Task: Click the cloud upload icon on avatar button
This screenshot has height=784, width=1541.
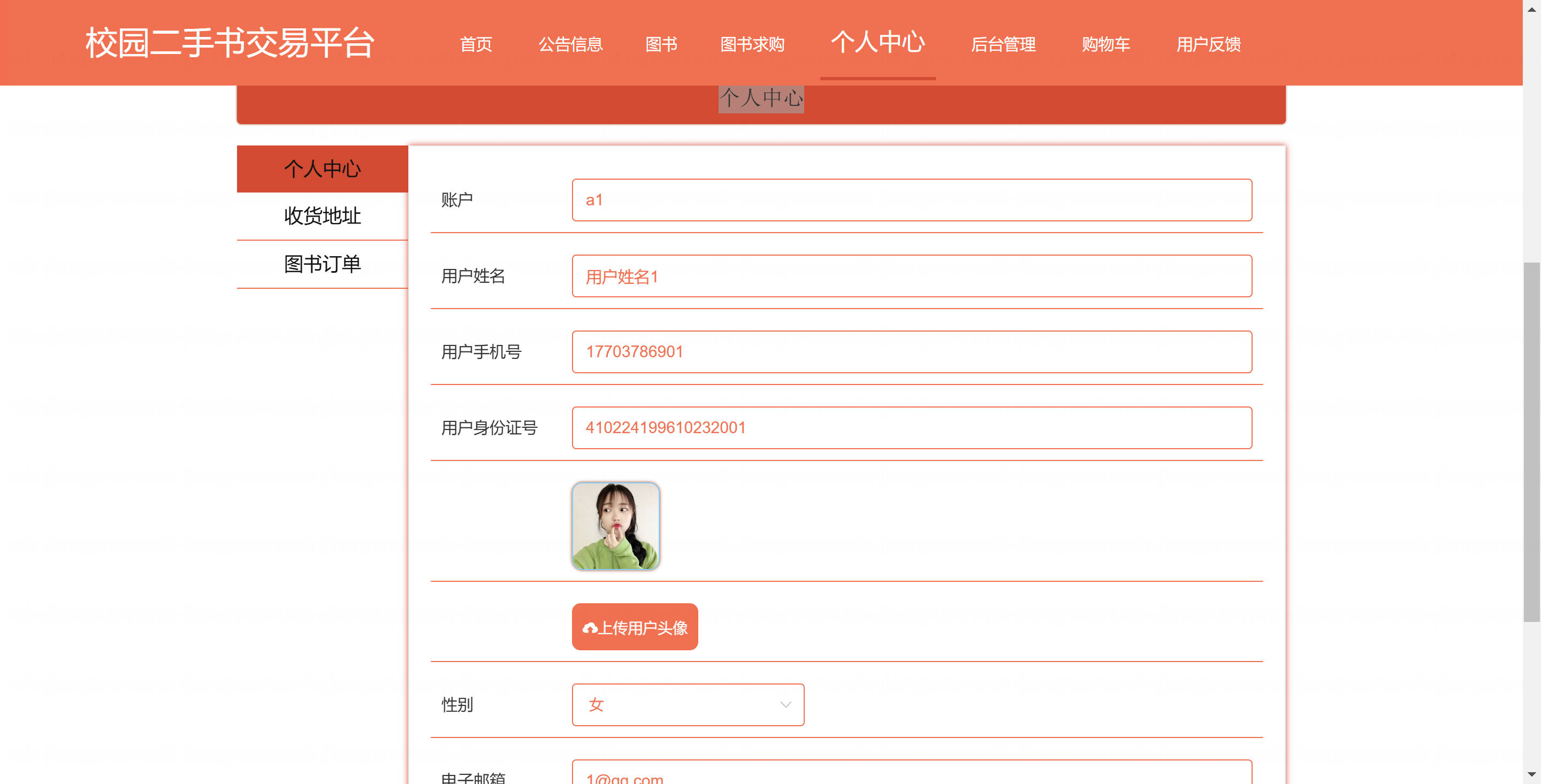Action: point(590,628)
